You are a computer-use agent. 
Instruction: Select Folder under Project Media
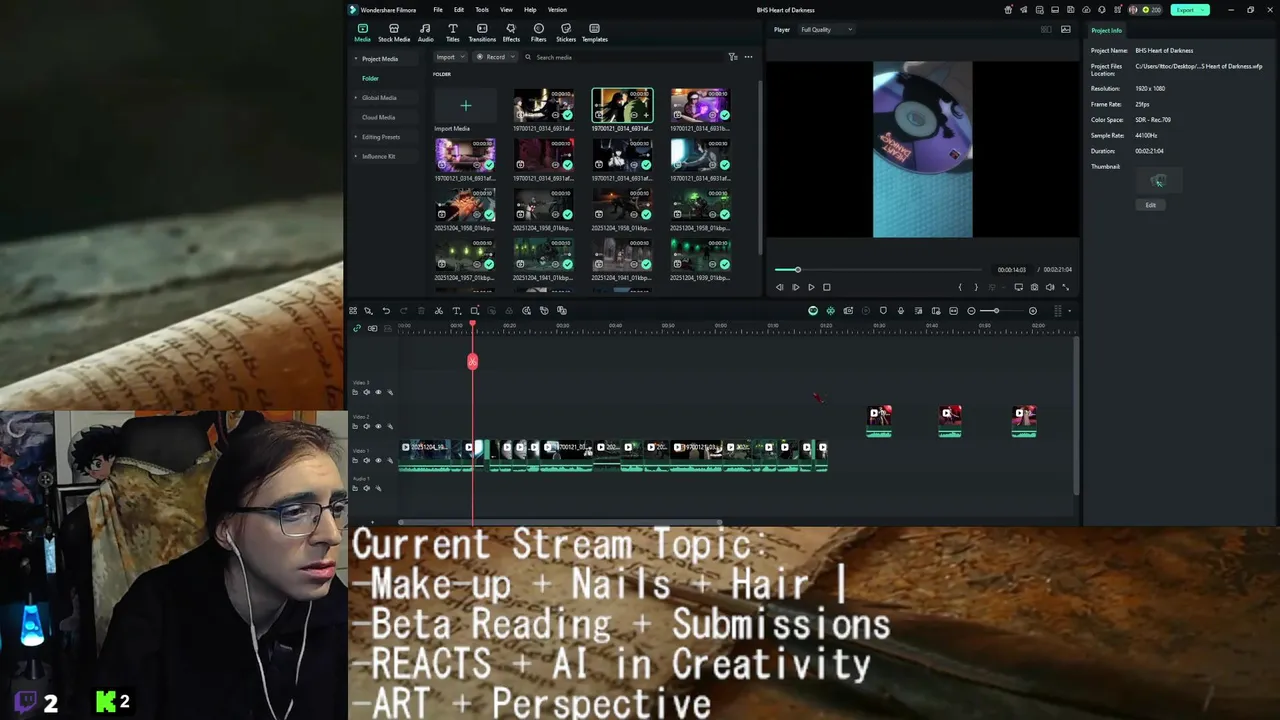(x=370, y=78)
